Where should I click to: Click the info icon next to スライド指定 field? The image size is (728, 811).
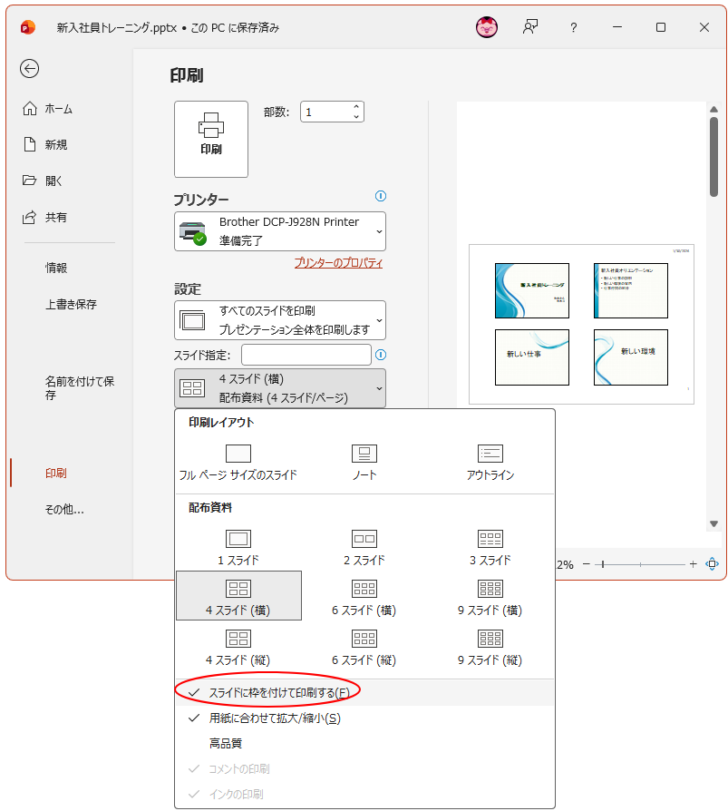tap(381, 355)
